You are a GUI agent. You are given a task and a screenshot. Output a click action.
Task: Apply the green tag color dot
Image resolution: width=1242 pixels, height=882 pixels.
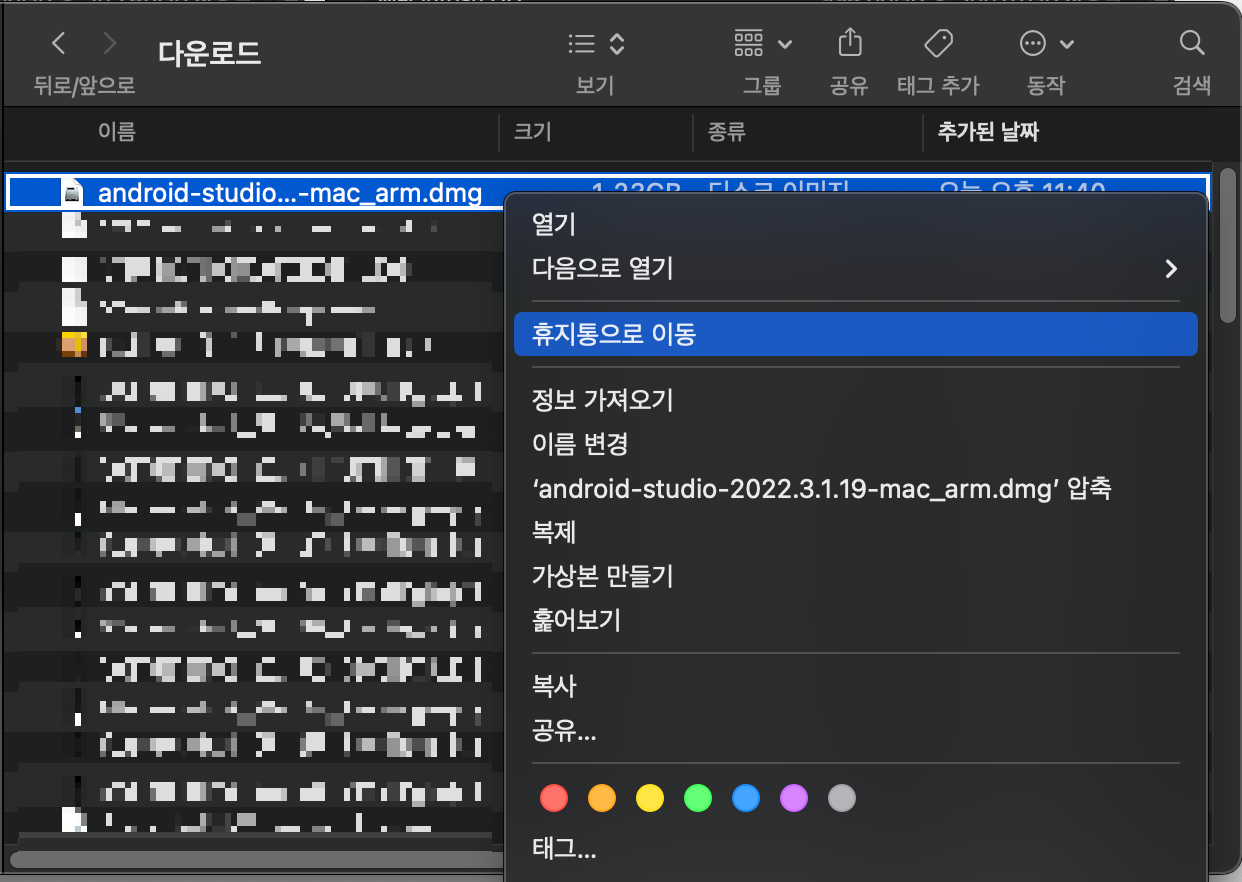click(x=698, y=798)
